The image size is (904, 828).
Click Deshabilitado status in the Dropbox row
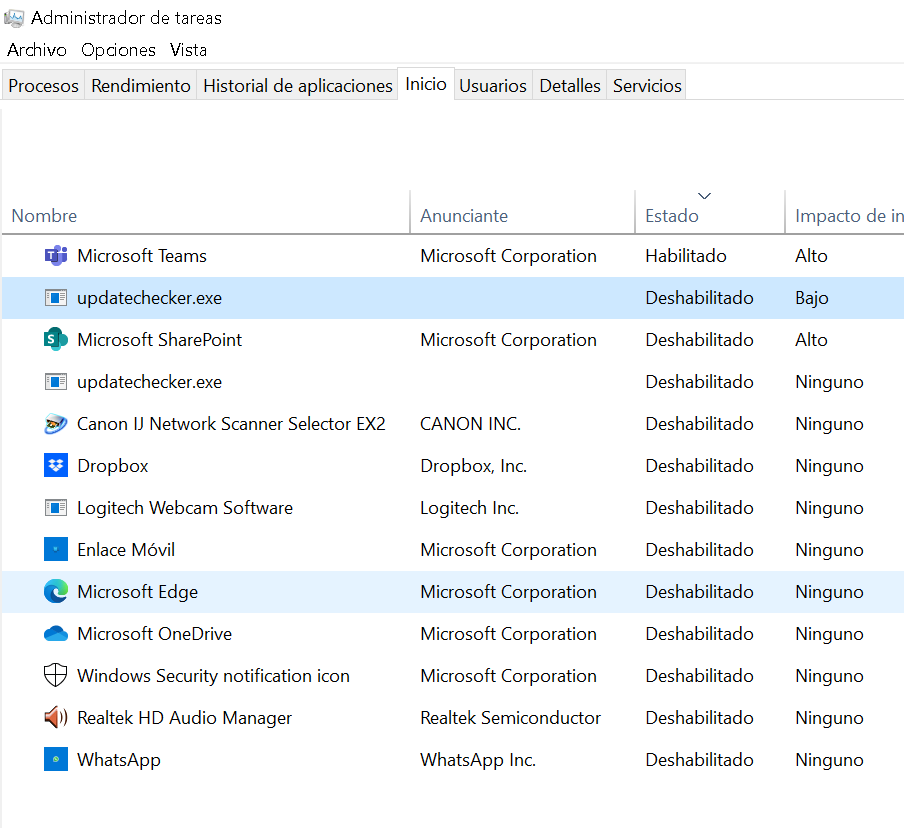[x=699, y=465]
